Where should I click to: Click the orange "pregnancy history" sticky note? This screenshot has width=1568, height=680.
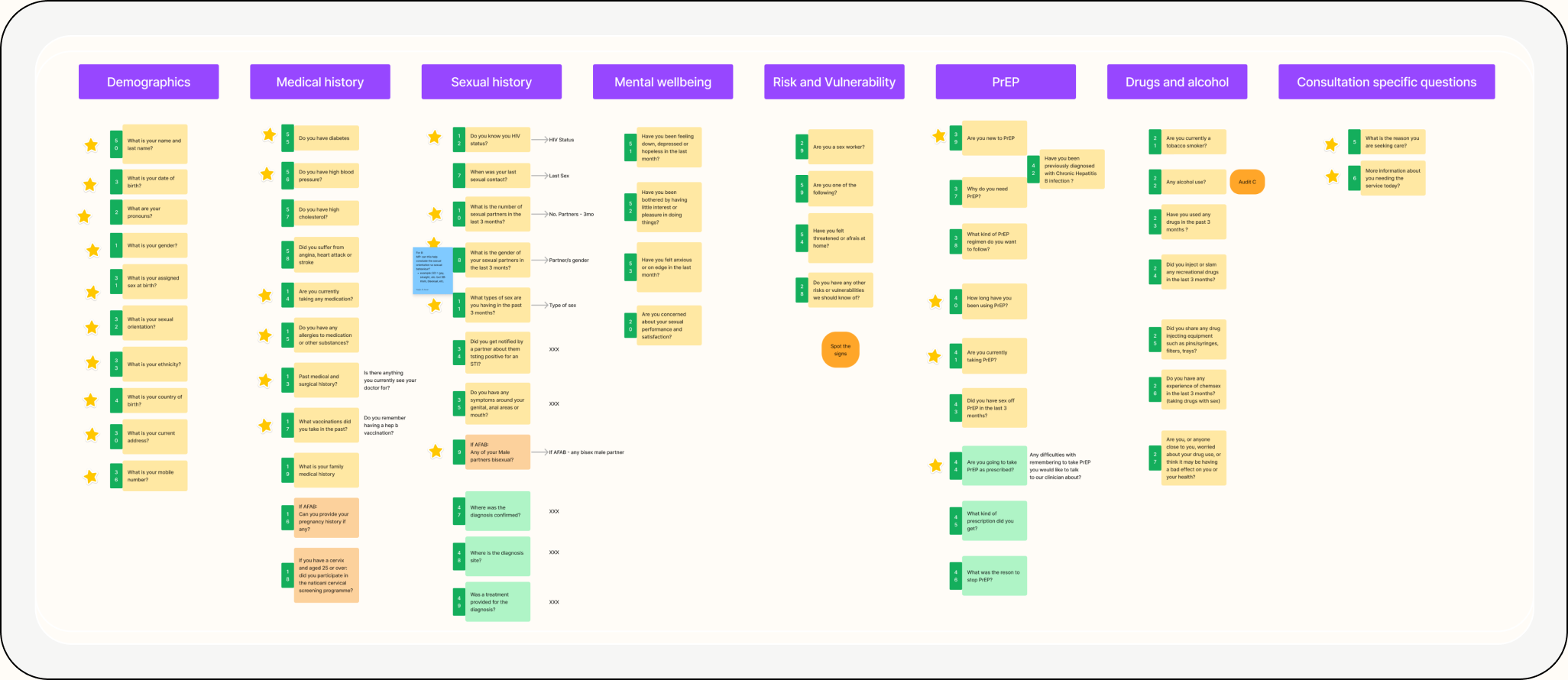click(326, 518)
